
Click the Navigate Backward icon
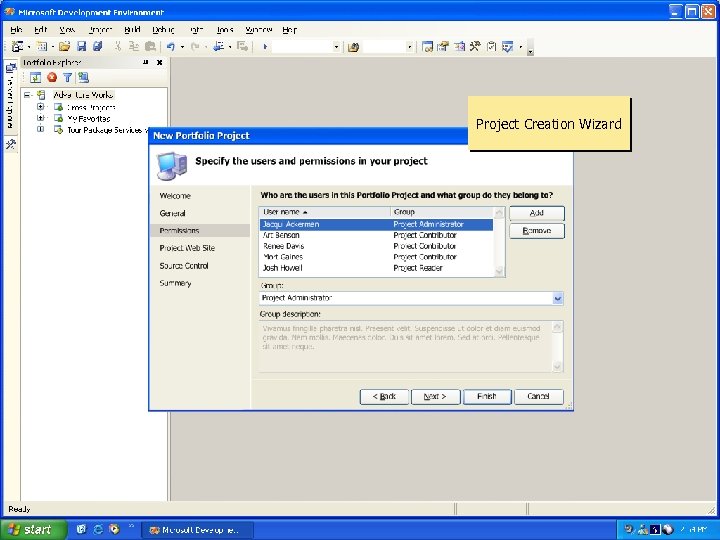coord(219,46)
